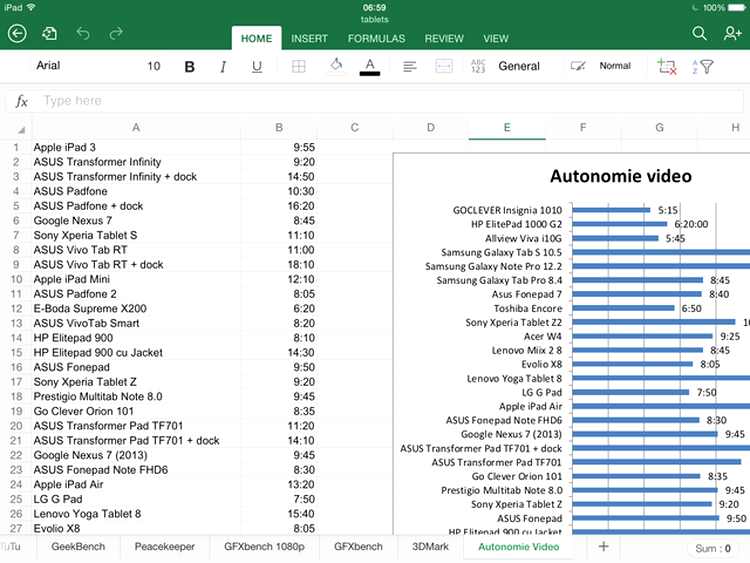
Task: Select row 10 header
Action: tap(16, 279)
